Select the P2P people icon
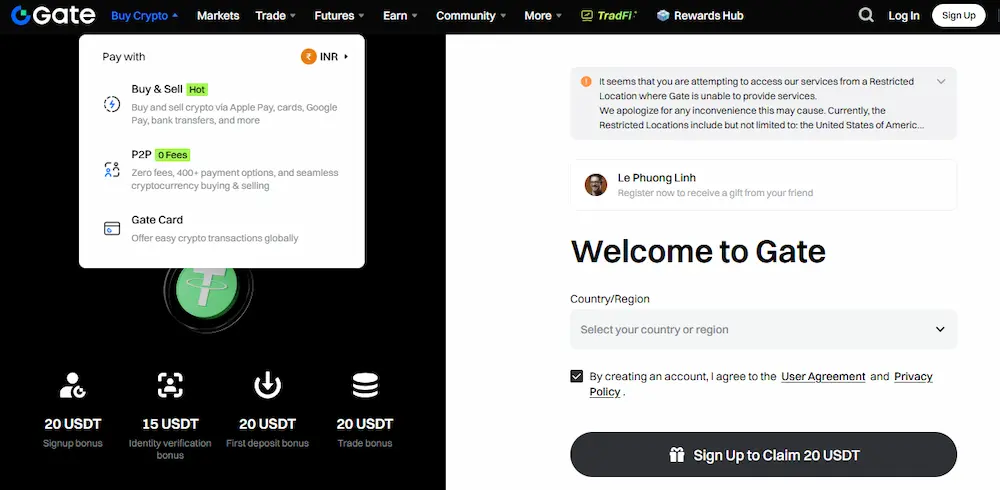The image size is (1000, 490). (112, 169)
